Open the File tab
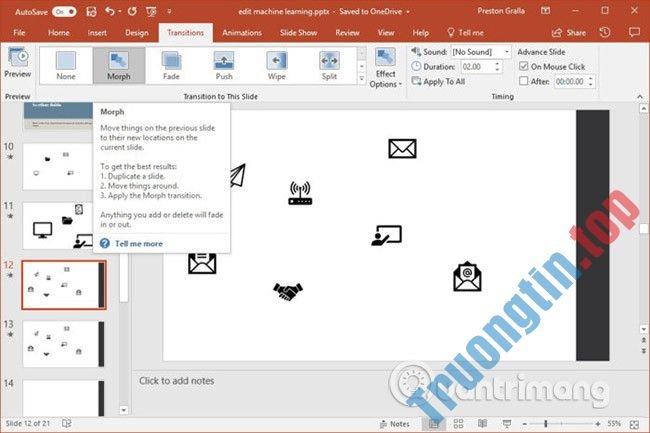This screenshot has width=650, height=433. (19, 33)
